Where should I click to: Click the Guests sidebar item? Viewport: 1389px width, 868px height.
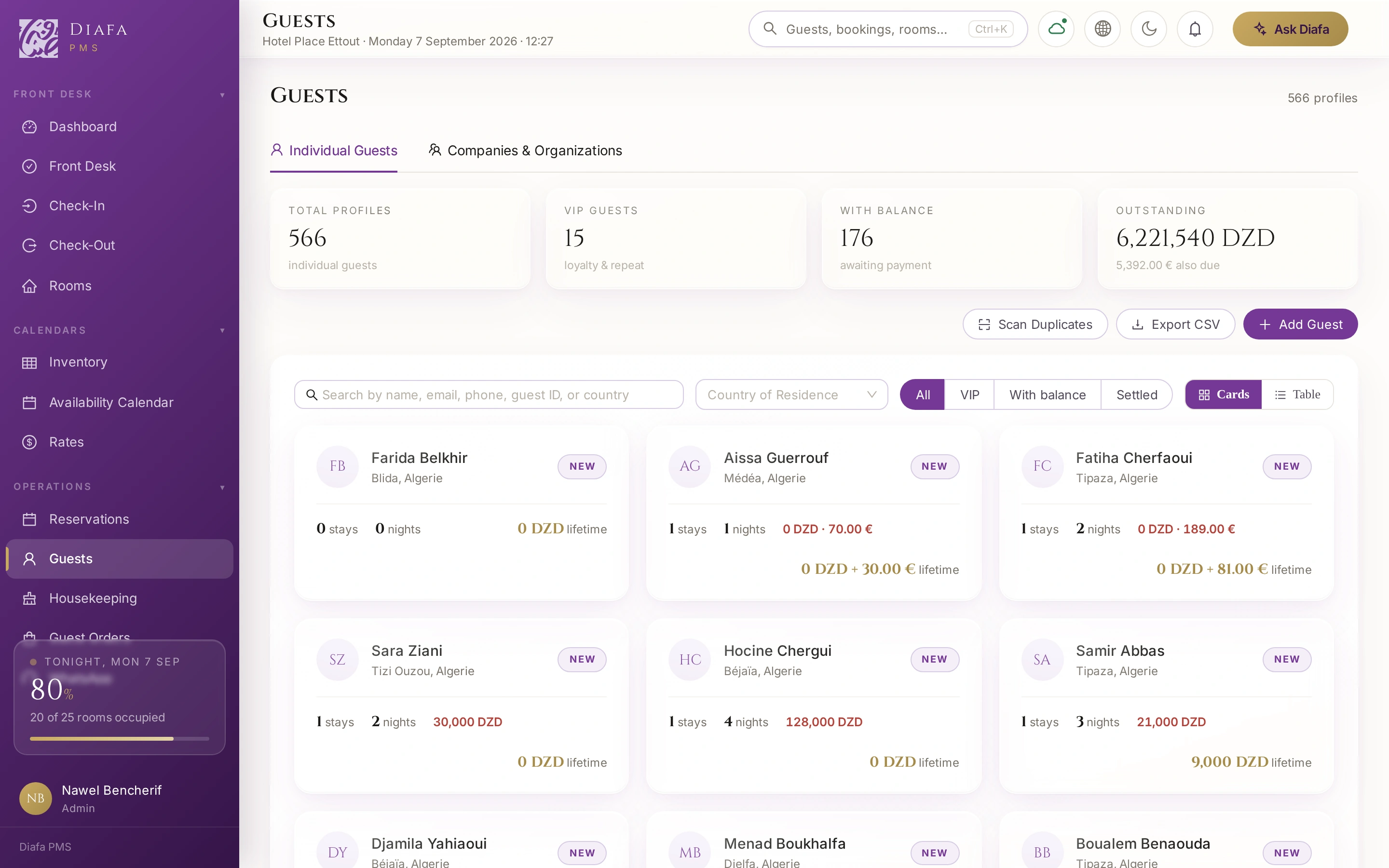click(120, 558)
